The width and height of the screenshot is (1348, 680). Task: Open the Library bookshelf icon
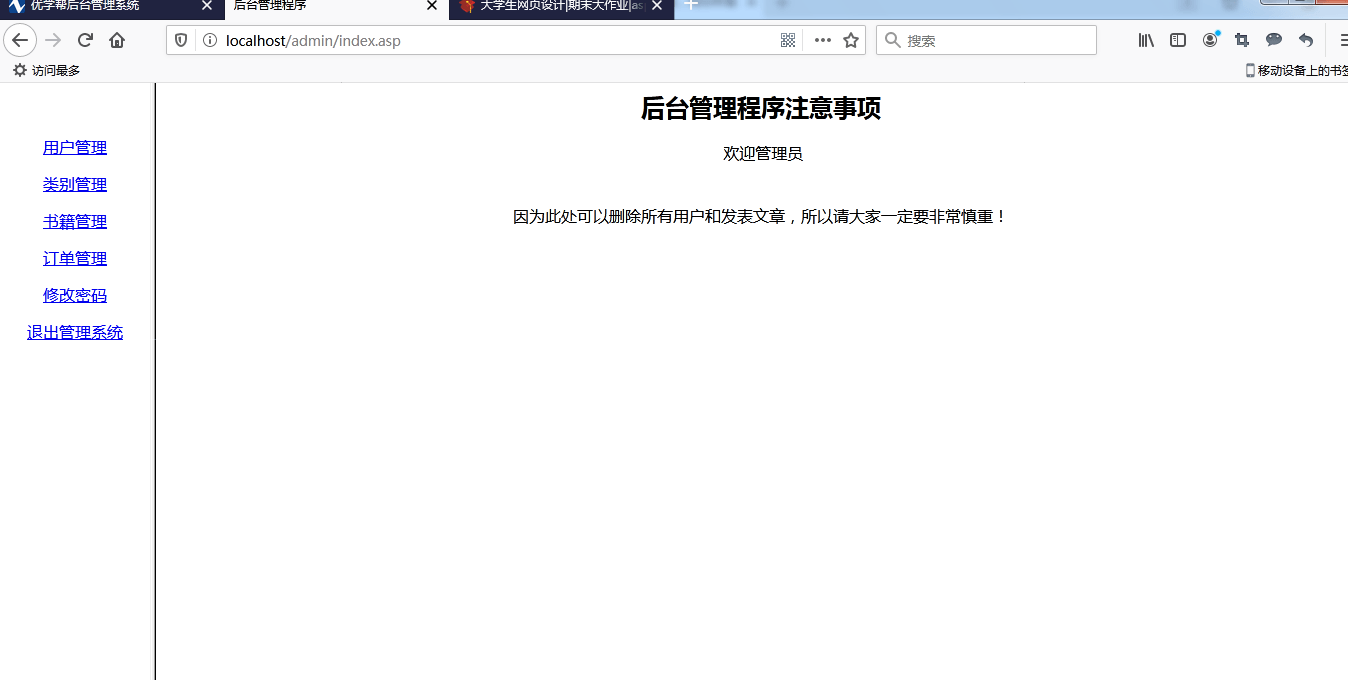click(1146, 40)
